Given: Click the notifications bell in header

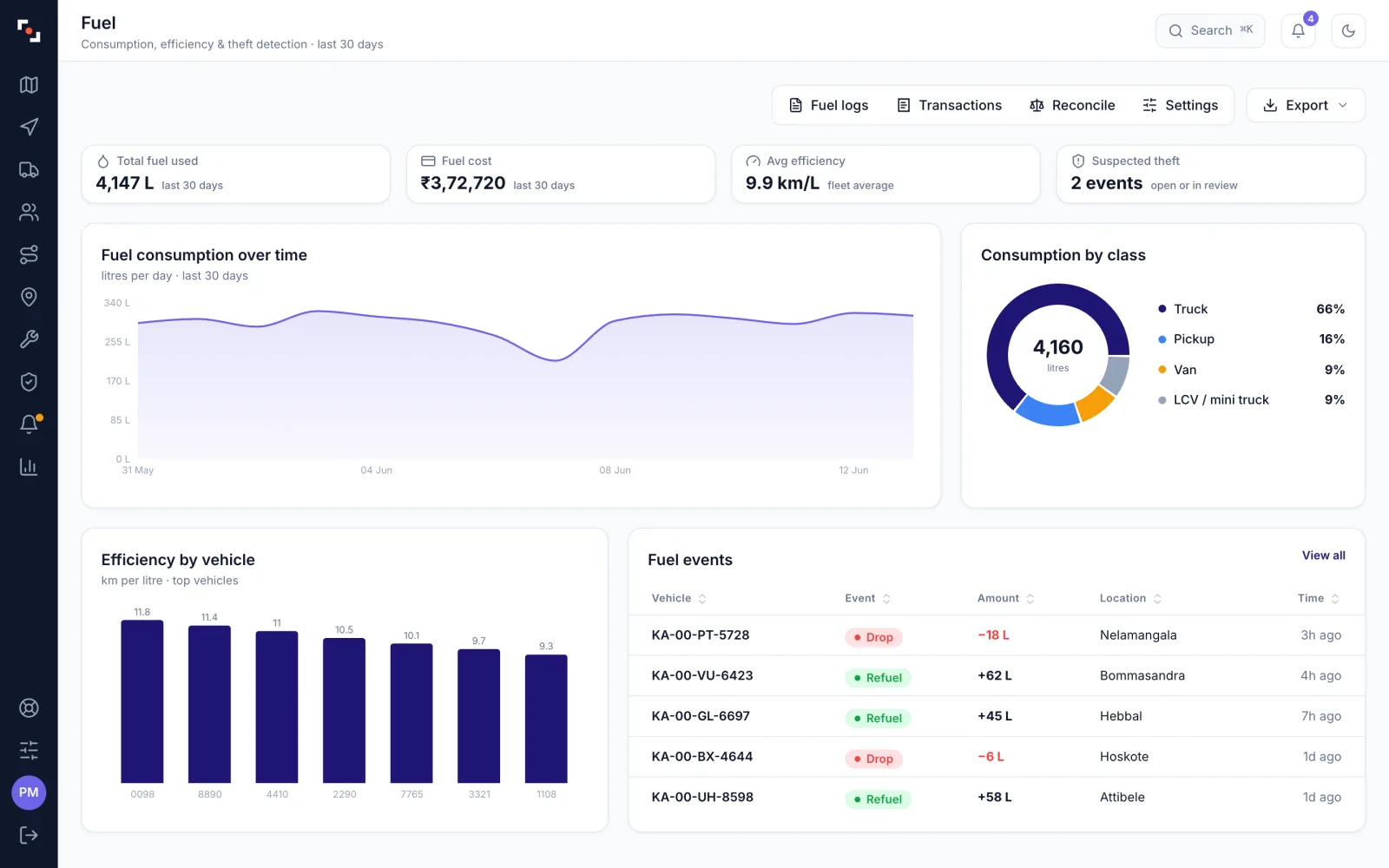Looking at the screenshot, I should tap(1298, 31).
